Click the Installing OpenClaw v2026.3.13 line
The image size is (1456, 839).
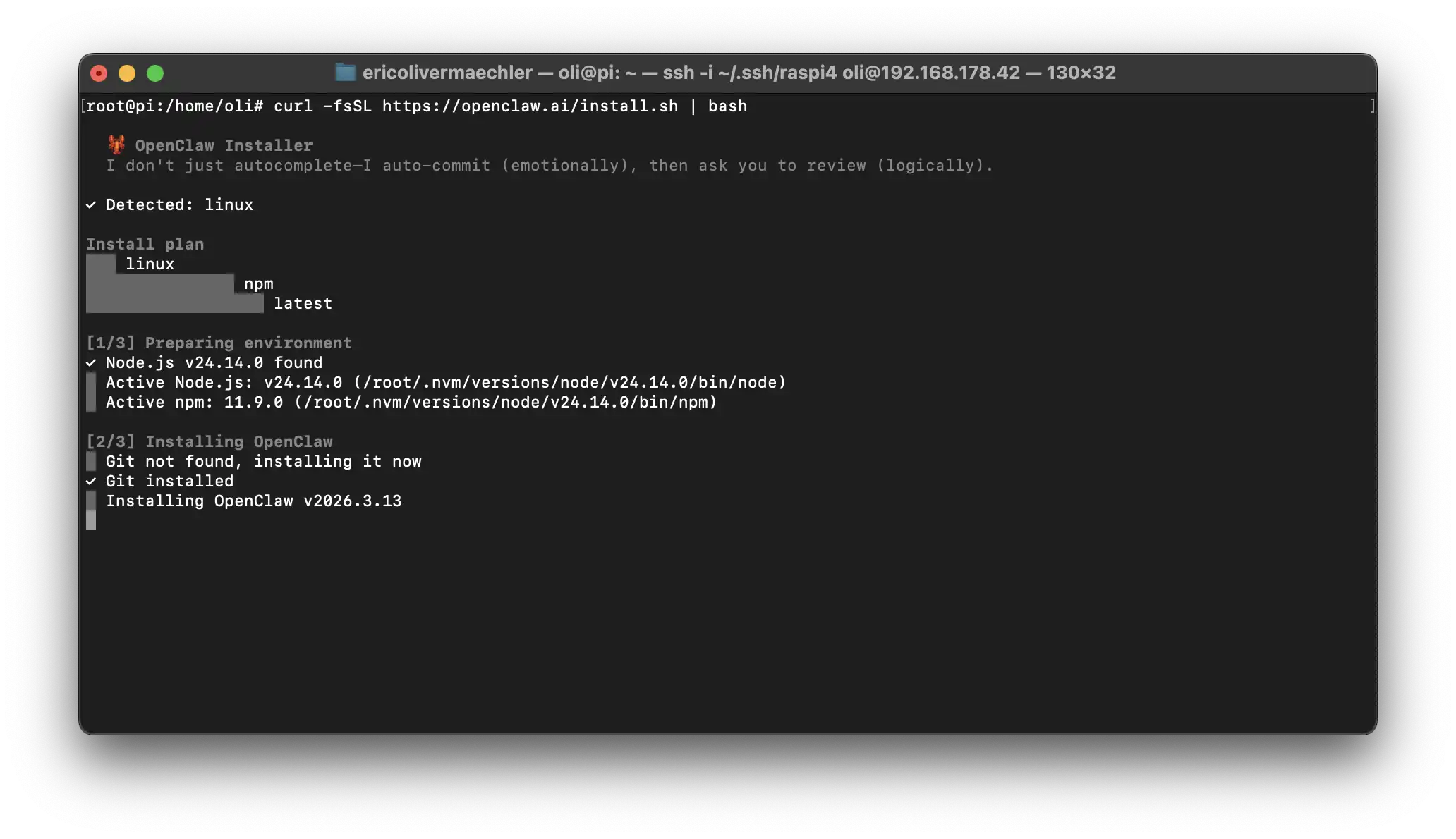tap(253, 501)
